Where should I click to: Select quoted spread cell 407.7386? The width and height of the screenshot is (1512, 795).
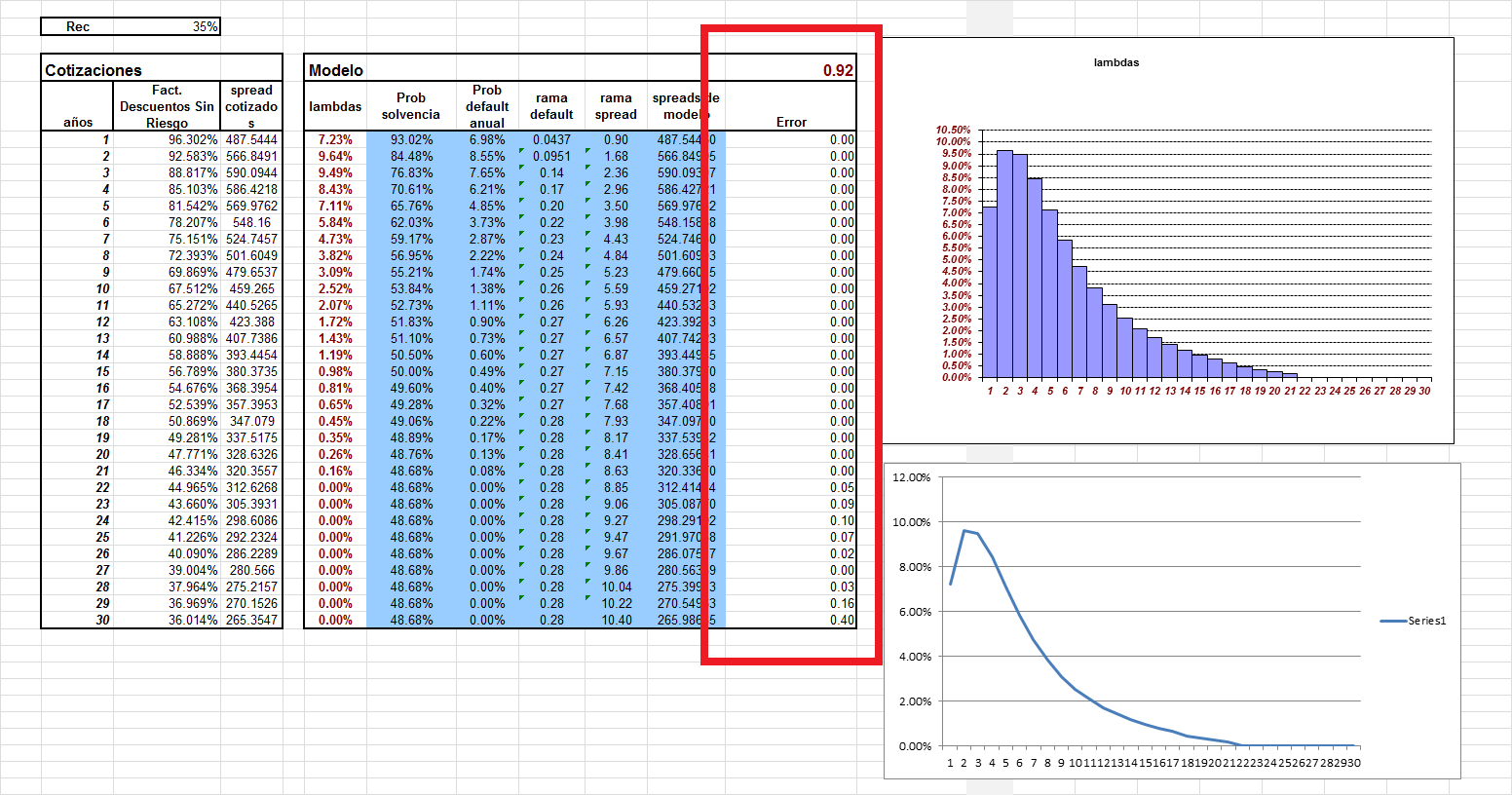[x=251, y=338]
